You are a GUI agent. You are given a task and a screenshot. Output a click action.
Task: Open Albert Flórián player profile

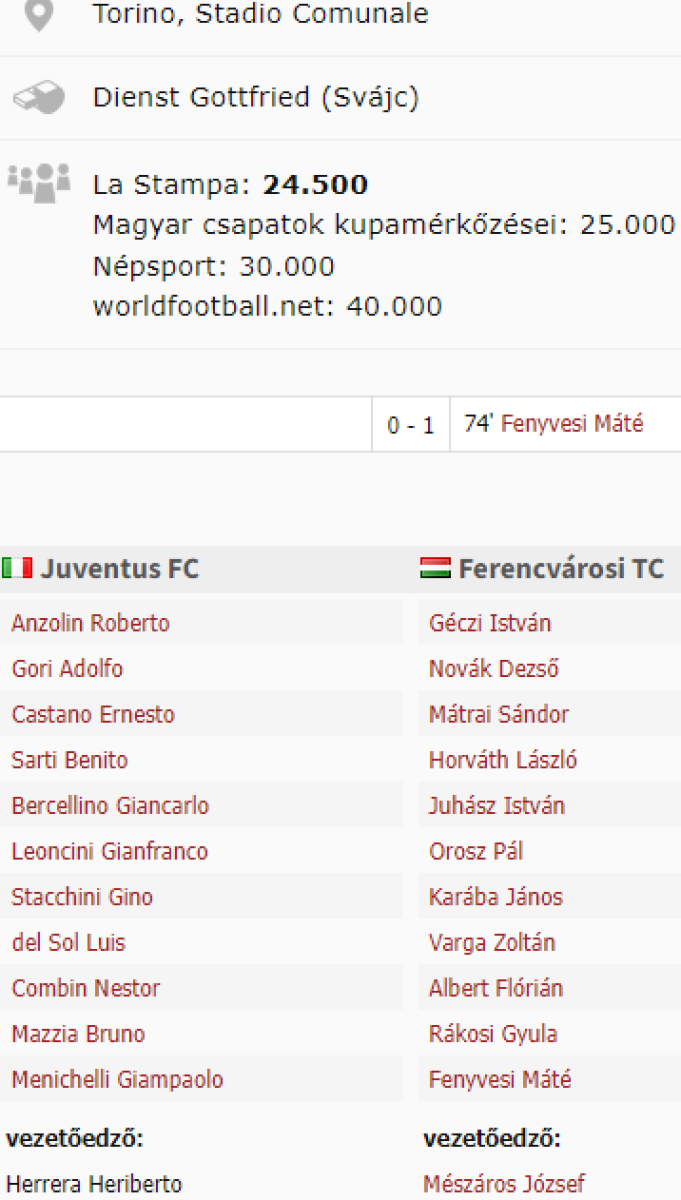(496, 988)
